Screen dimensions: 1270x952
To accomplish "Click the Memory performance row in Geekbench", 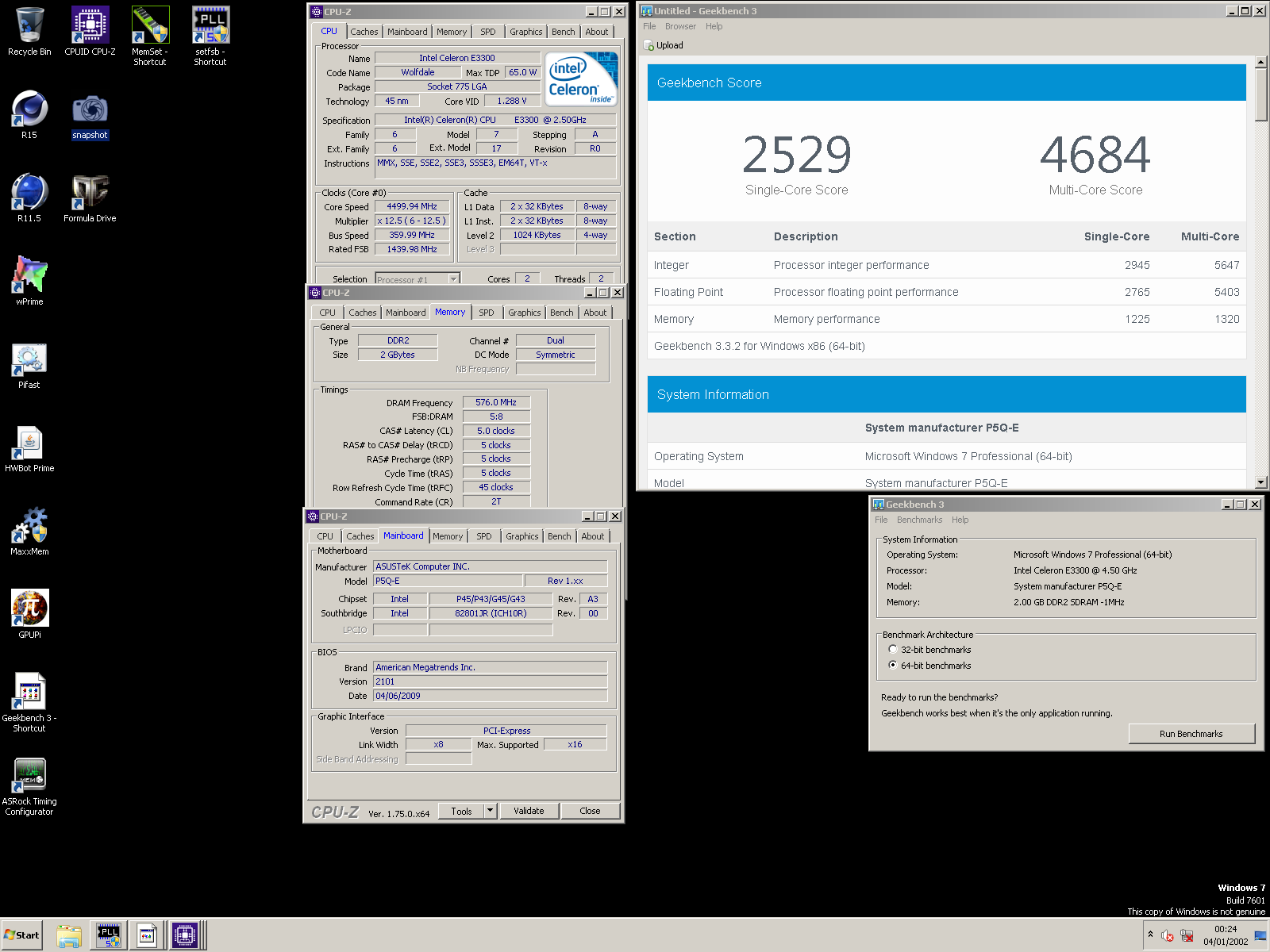I will pyautogui.click(x=947, y=319).
